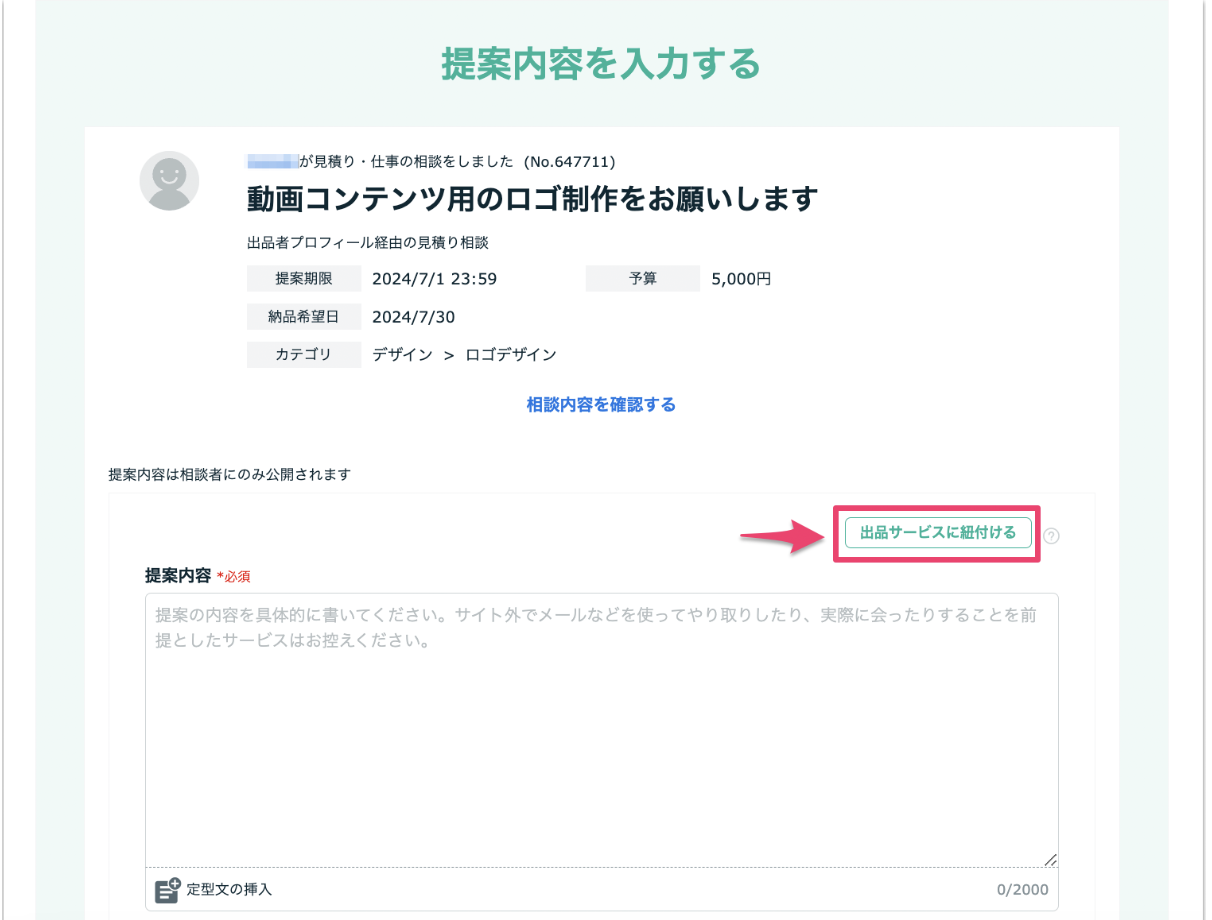The image size is (1212, 920).
Task: Click the 出品サービスに紐付ける button
Action: coord(937,533)
